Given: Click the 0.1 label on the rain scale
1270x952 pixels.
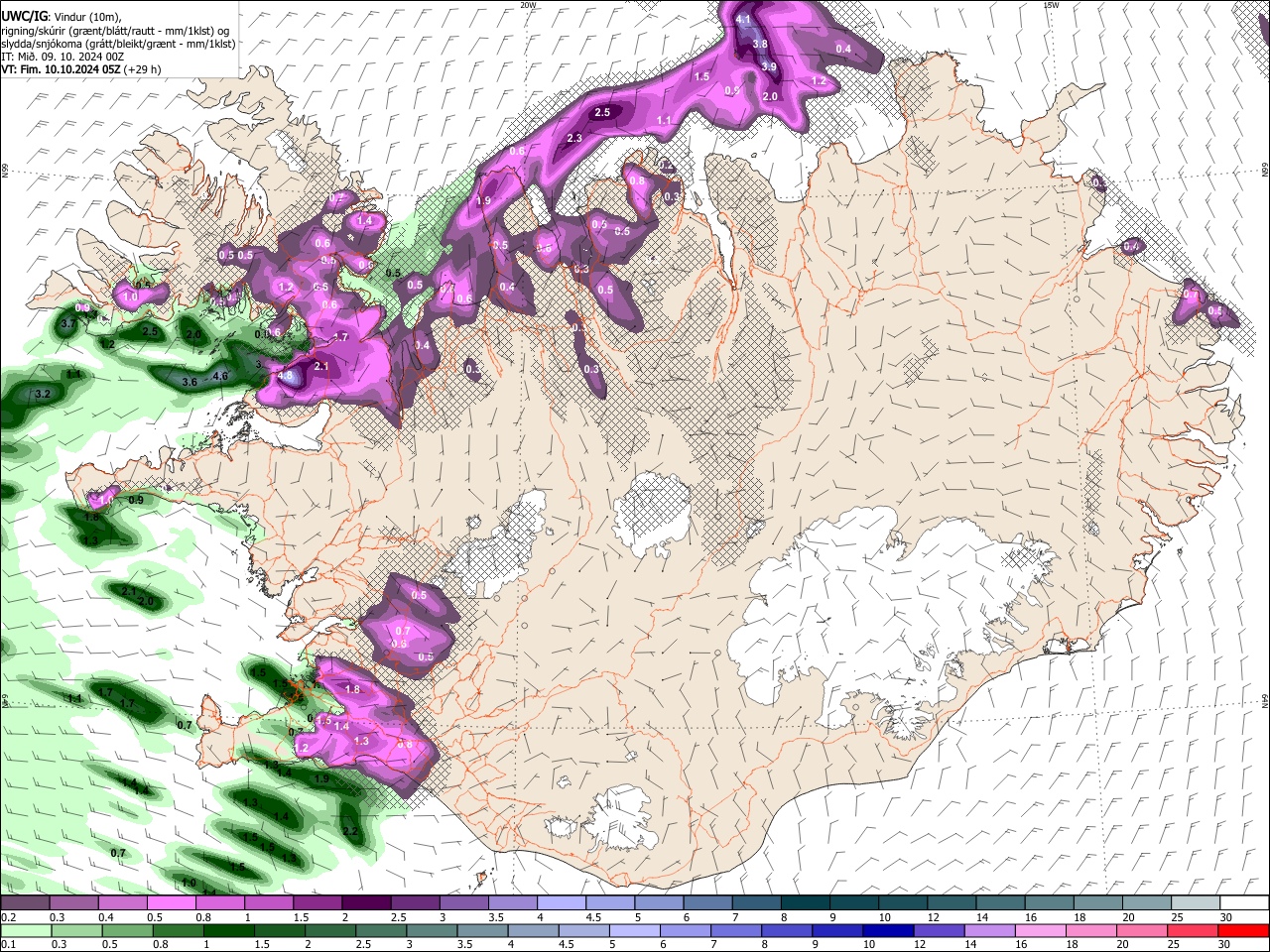Looking at the screenshot, I should tap(8, 945).
